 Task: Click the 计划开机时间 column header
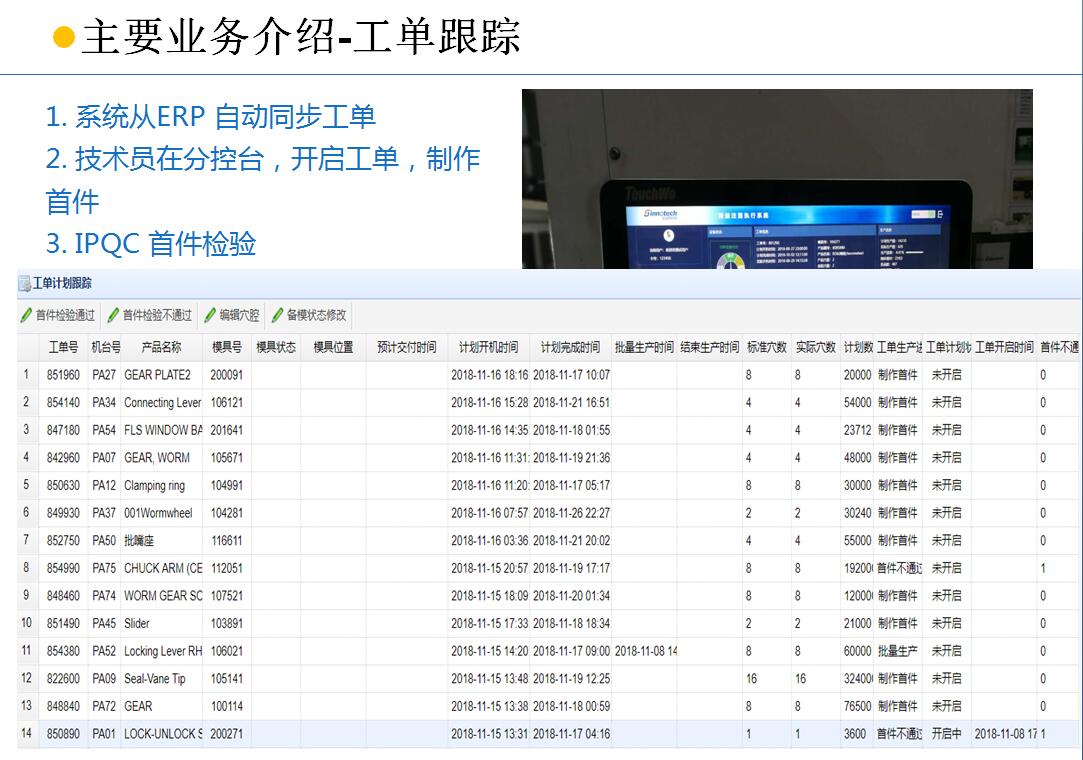point(488,348)
